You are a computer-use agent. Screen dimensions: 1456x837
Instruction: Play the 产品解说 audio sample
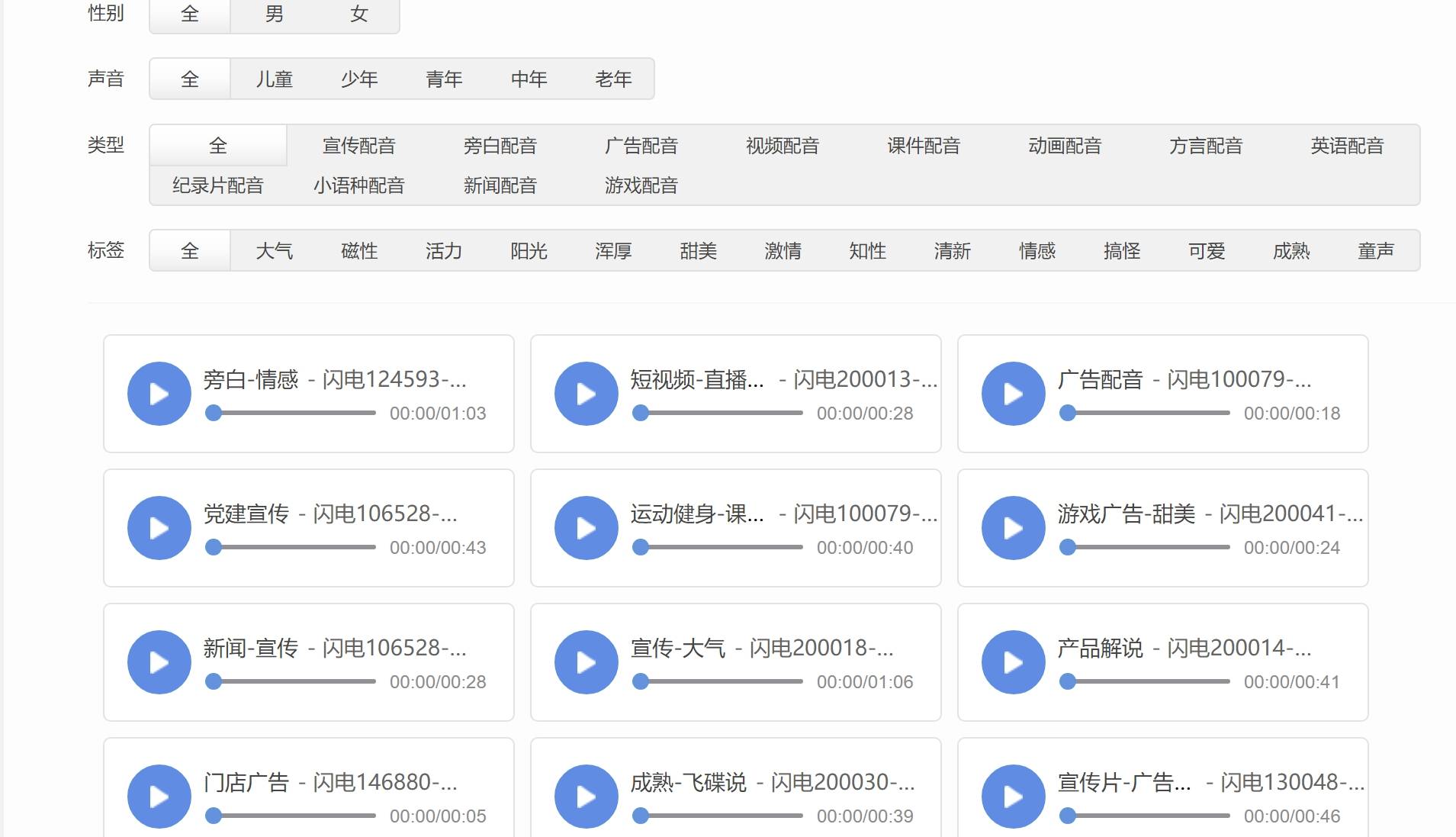click(1013, 662)
